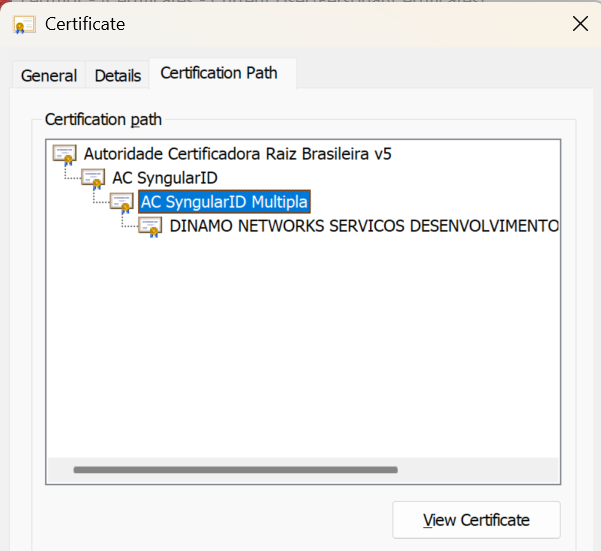The width and height of the screenshot is (601, 551).
Task: Click the AC SyngularID Multipla certificate icon
Action: click(x=122, y=202)
